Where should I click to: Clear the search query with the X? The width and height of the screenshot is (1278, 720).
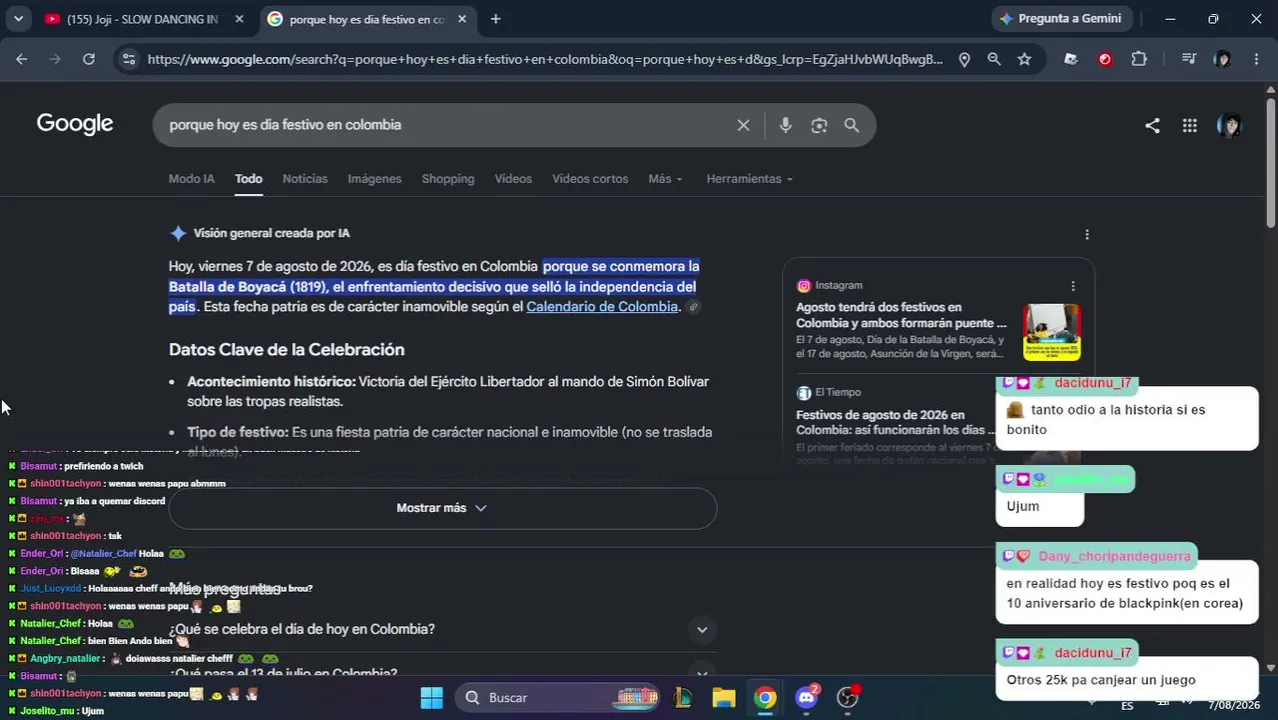743,125
